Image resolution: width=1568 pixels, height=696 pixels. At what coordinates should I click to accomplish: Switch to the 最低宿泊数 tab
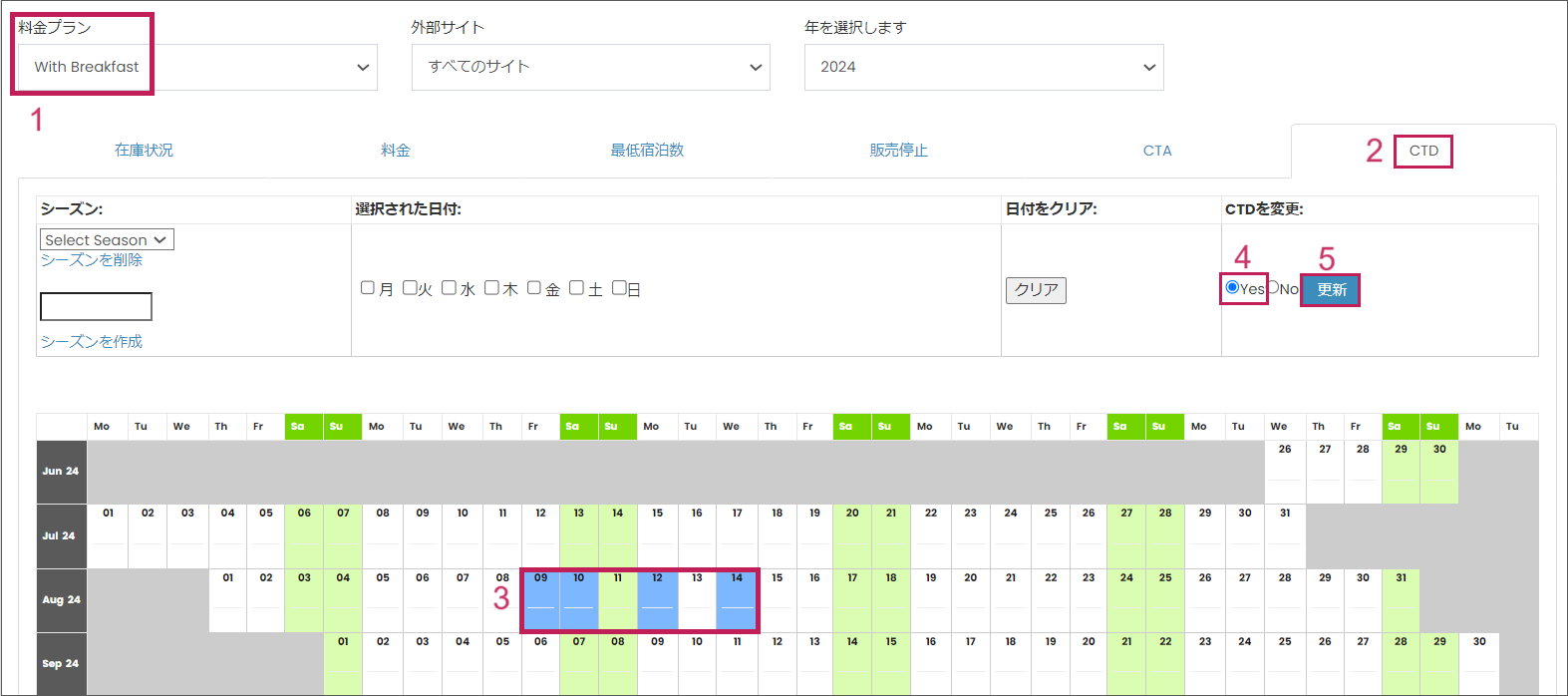(647, 150)
